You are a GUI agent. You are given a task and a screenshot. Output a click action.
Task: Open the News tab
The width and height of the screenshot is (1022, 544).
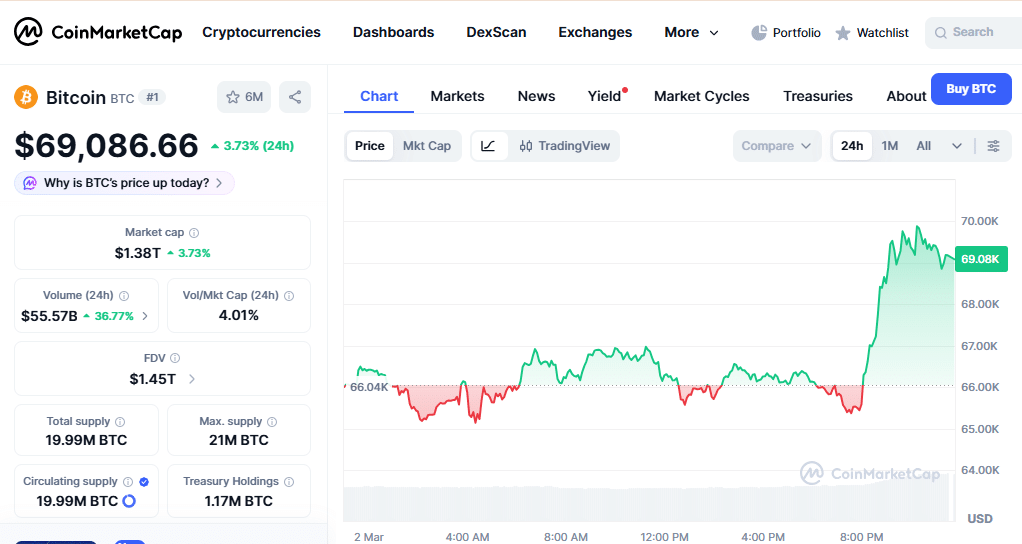coord(536,96)
